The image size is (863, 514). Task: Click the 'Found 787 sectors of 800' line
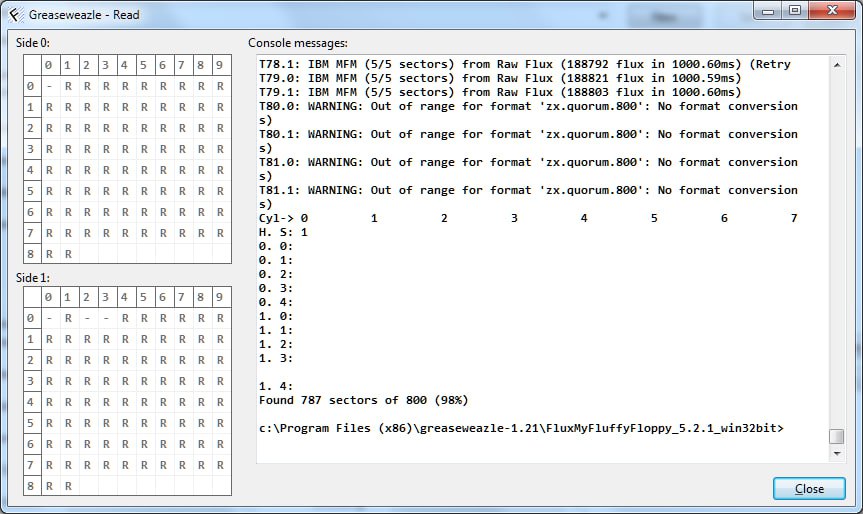pos(363,400)
